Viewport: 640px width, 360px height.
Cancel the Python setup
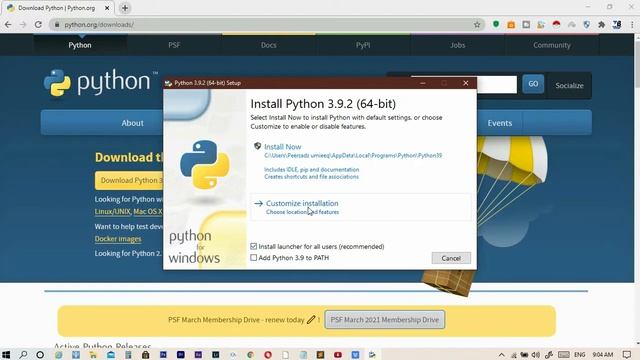pyautogui.click(x=451, y=258)
